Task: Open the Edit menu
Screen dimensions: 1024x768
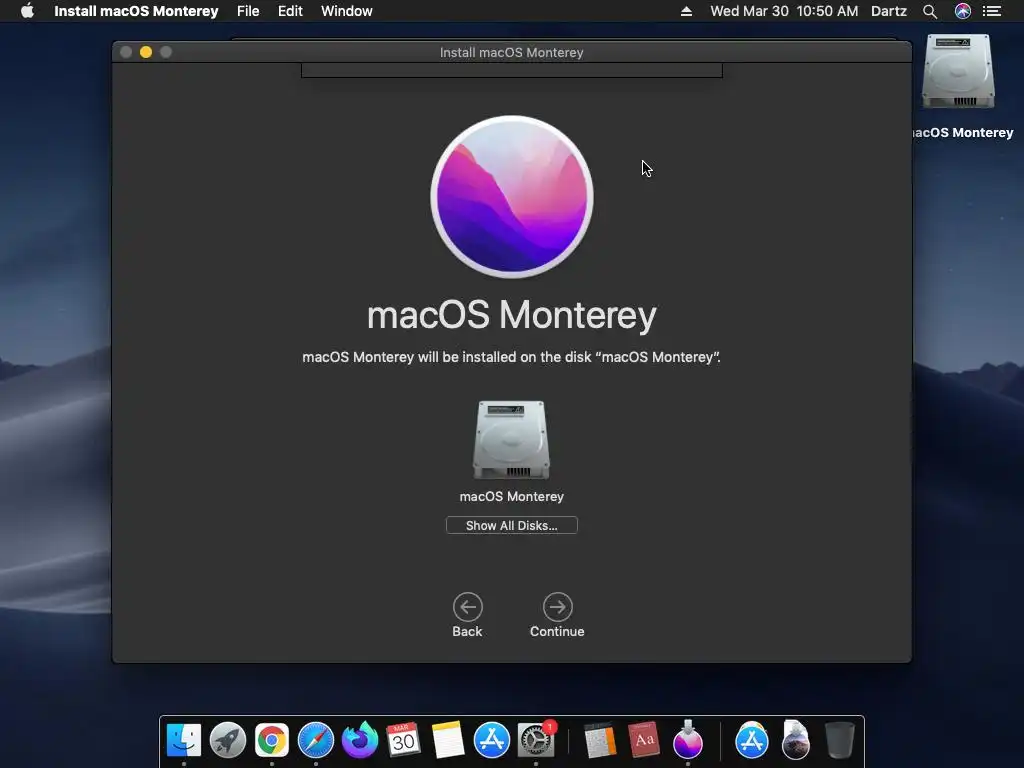Action: tap(290, 11)
